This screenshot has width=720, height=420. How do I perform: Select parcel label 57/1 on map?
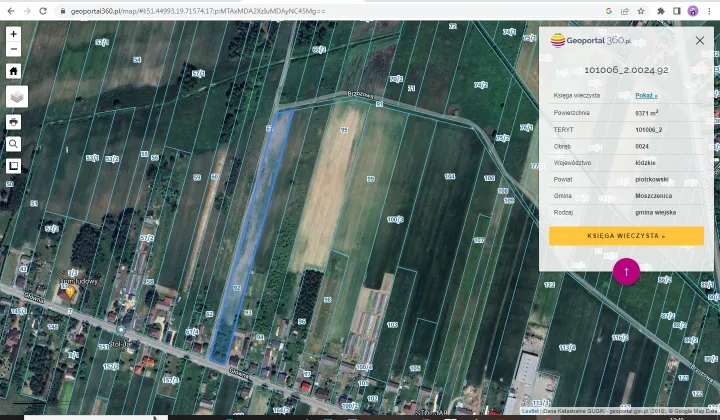pyautogui.click(x=198, y=73)
